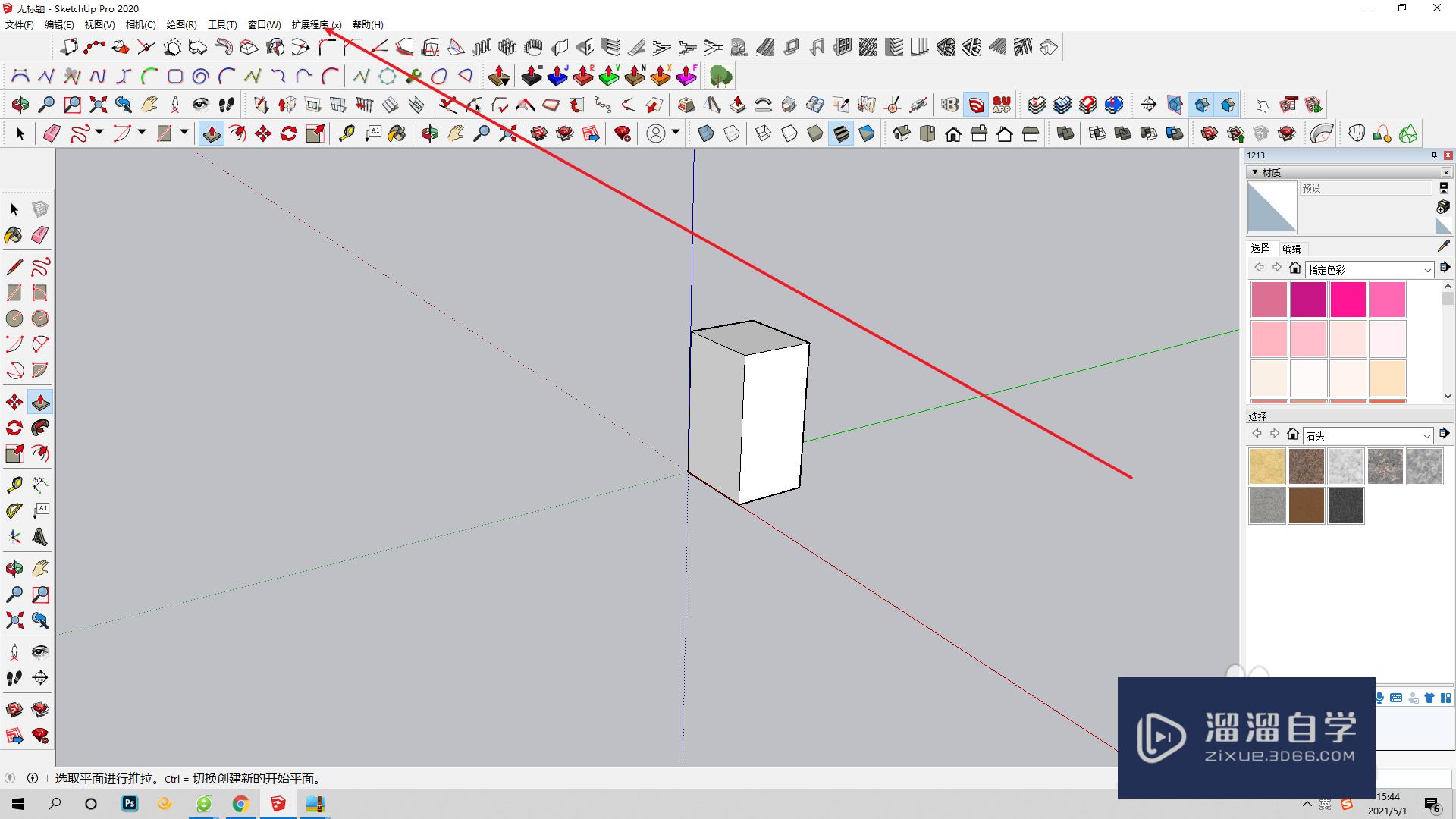The image size is (1456, 819).
Task: Enable Hidden Line face style
Action: tap(789, 134)
